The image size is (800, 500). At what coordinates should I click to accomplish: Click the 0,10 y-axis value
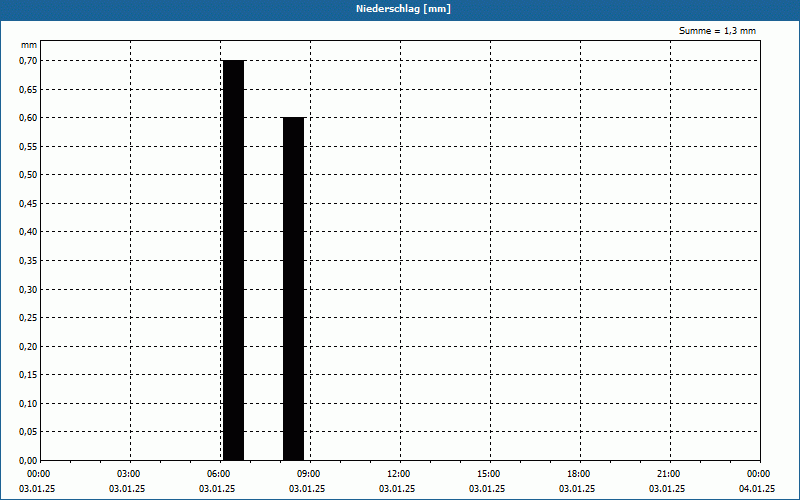point(28,404)
